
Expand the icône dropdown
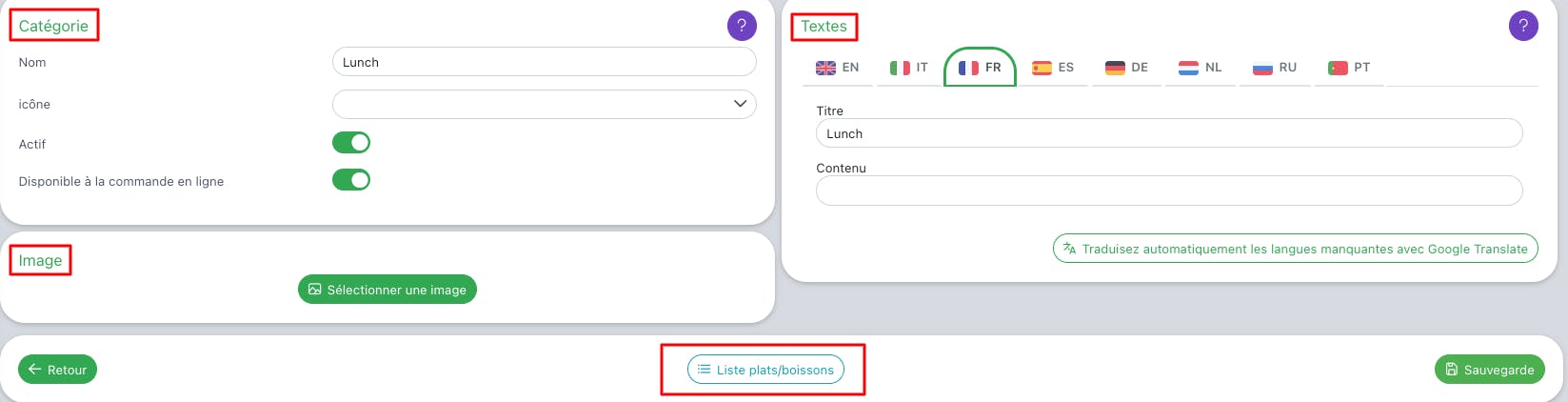click(x=544, y=104)
